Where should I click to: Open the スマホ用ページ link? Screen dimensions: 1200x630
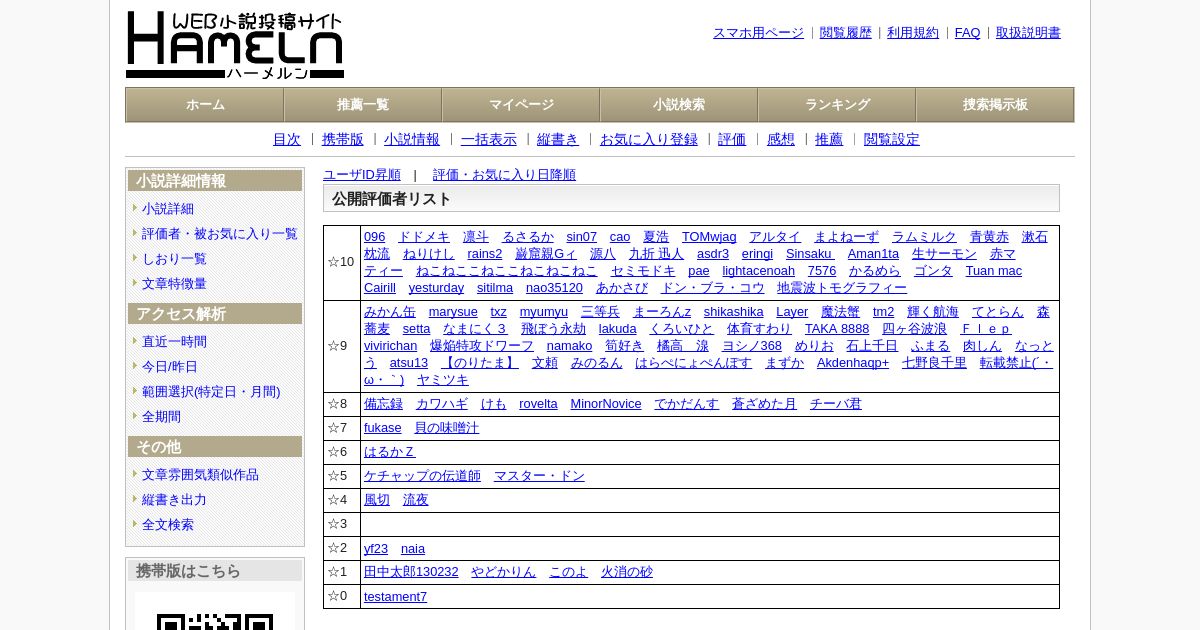pos(758,33)
